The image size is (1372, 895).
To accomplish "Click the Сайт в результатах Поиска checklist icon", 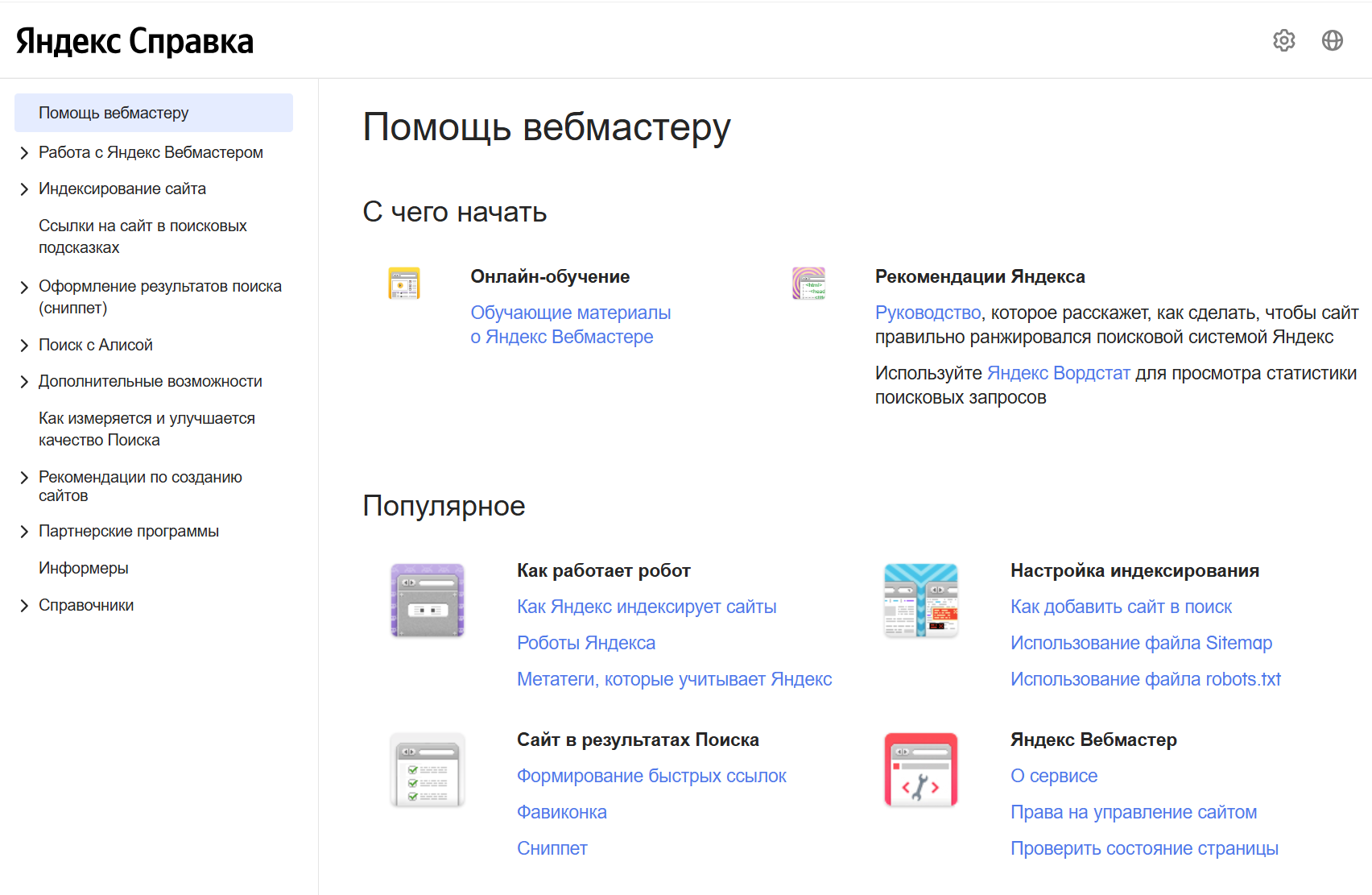I will pos(428,769).
